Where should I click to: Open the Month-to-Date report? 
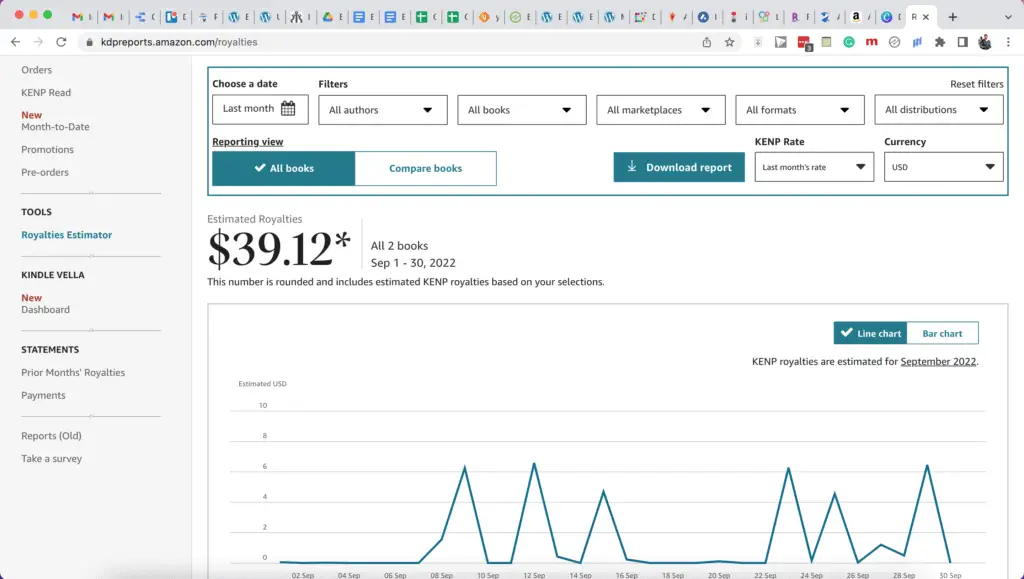tap(56, 127)
